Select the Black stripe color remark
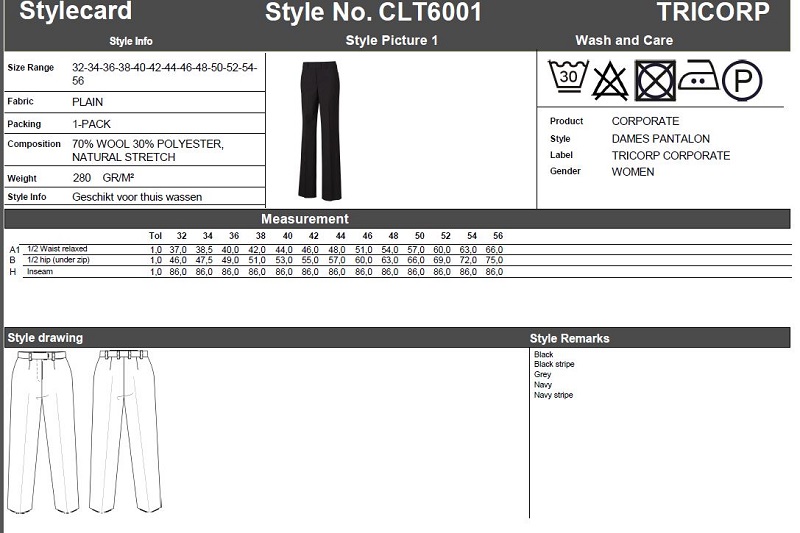This screenshot has height=533, width=800. pos(554,365)
